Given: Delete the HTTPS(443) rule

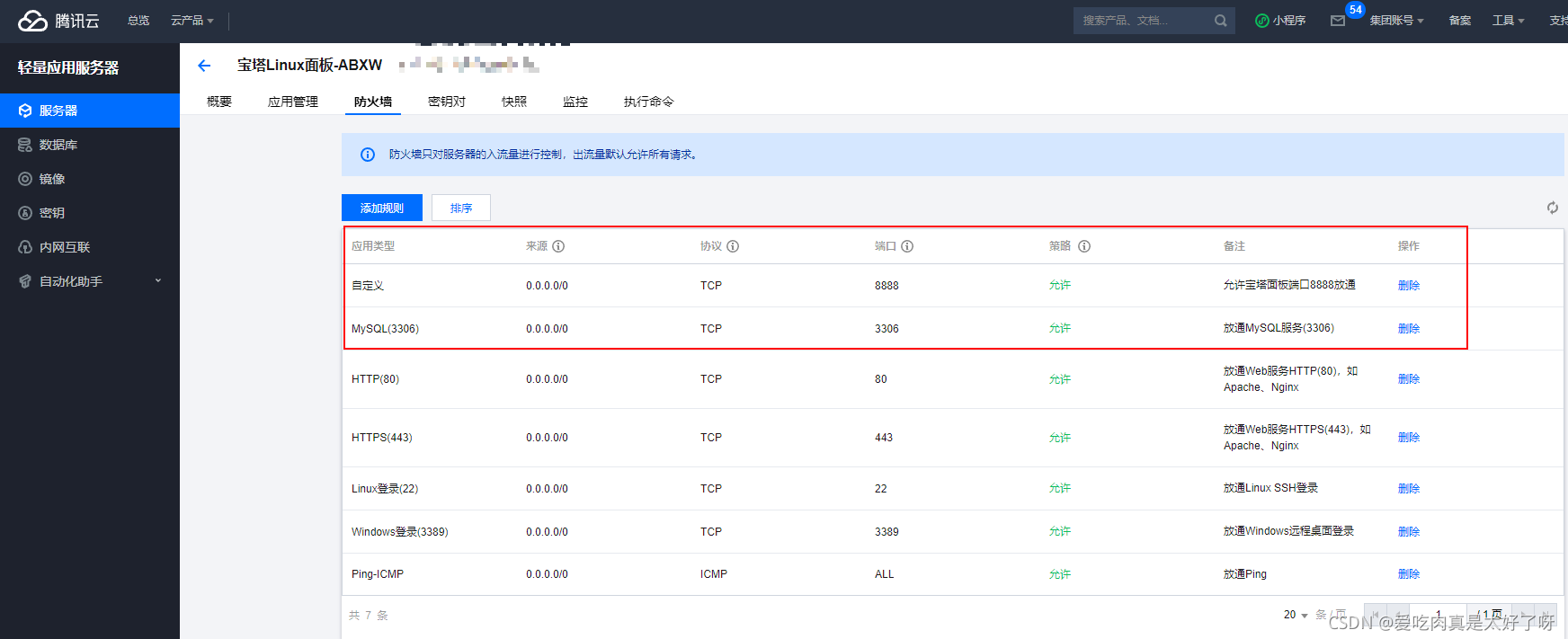Looking at the screenshot, I should pos(1409,438).
